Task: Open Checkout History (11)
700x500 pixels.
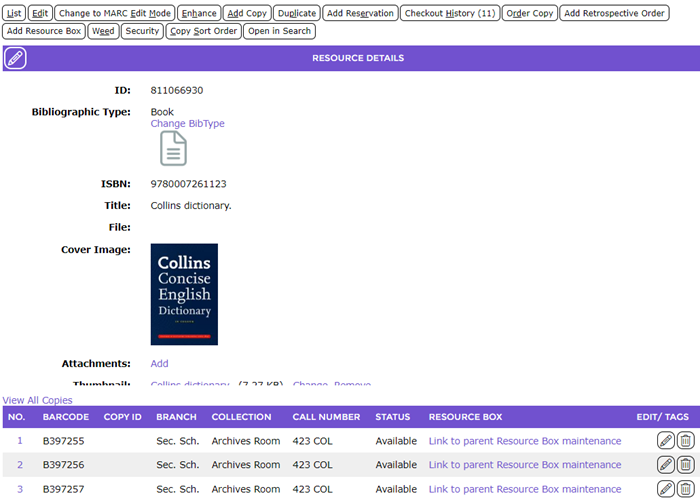Action: [450, 13]
